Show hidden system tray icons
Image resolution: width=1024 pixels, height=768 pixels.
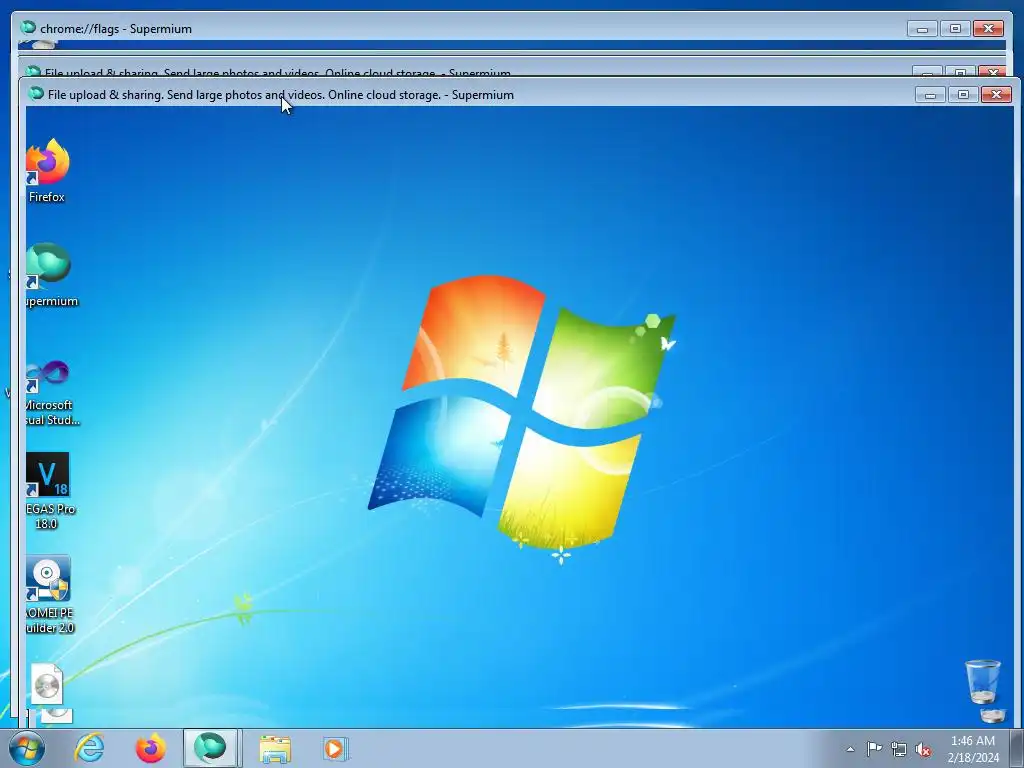pyautogui.click(x=850, y=749)
